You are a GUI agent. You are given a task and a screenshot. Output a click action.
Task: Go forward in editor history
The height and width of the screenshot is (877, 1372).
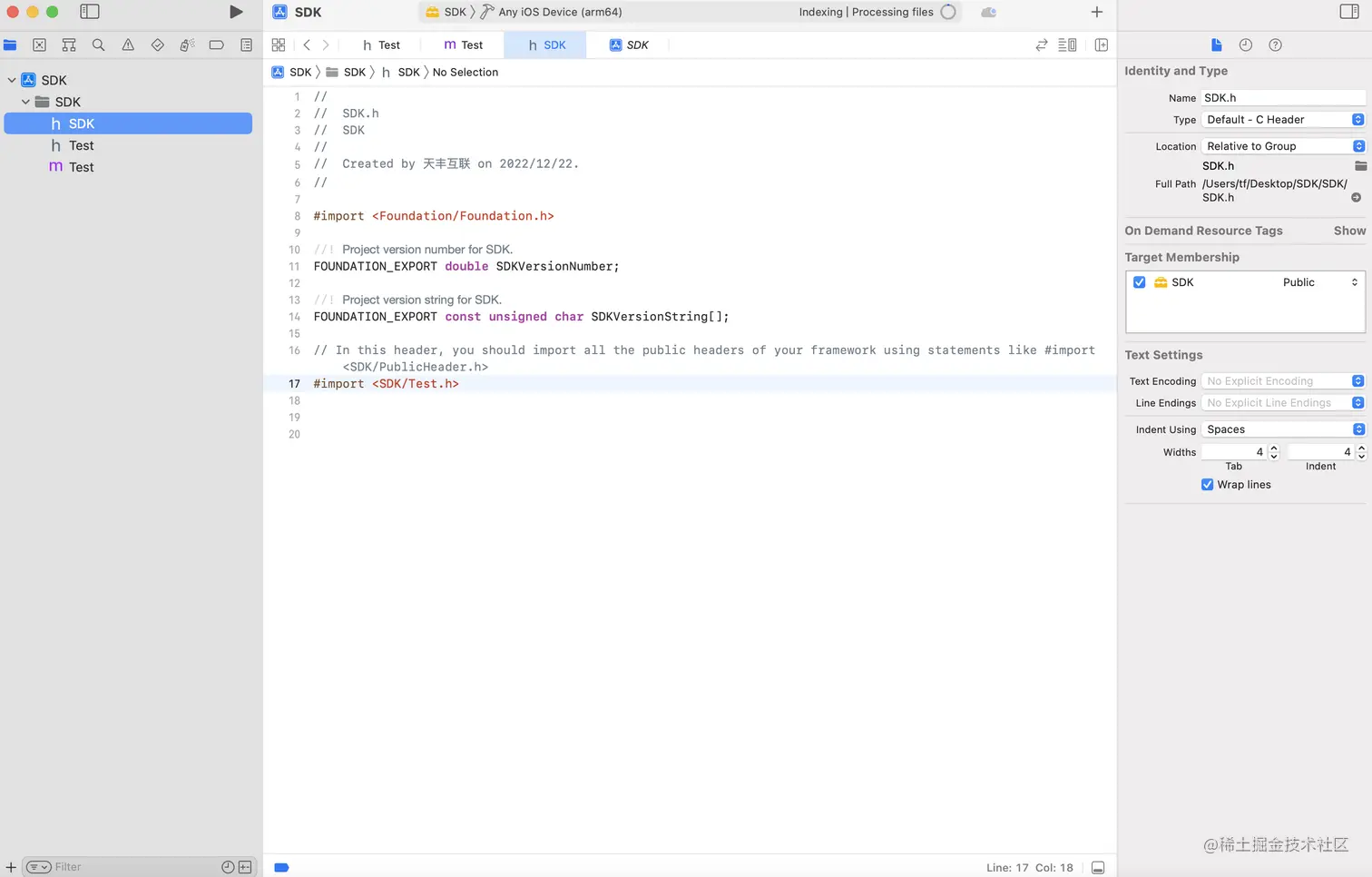326,44
